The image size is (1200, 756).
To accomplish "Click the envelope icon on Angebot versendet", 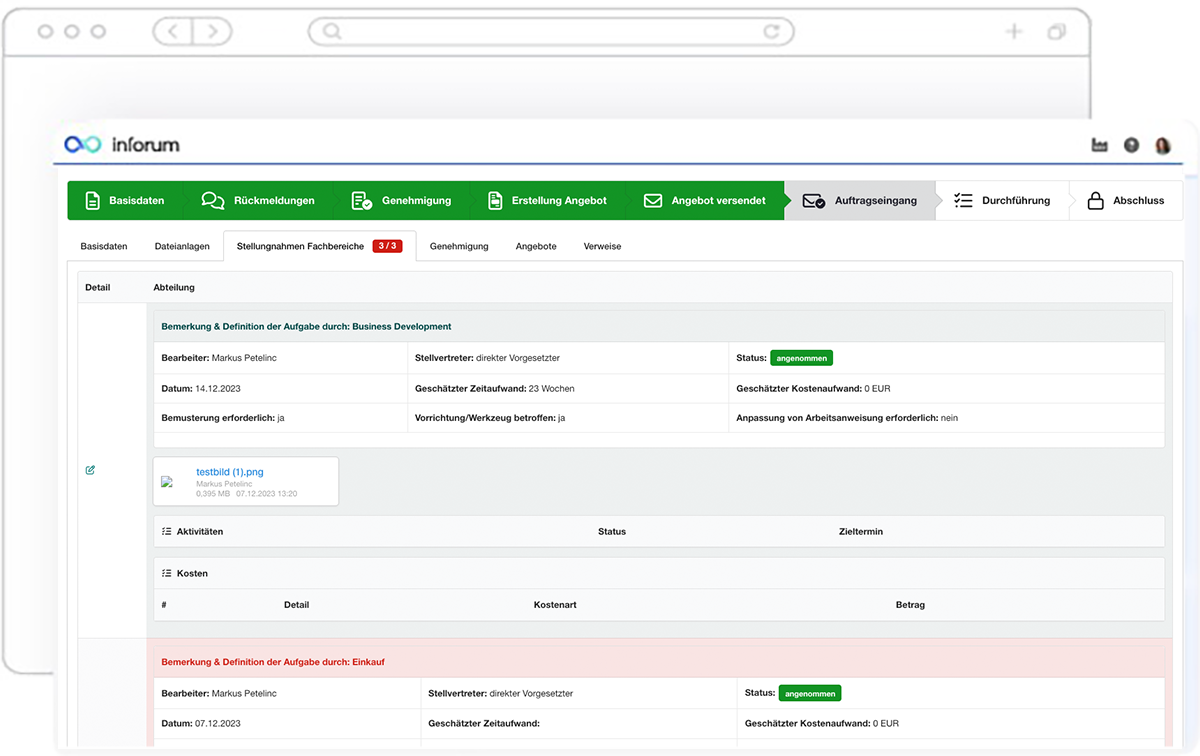I will (653, 200).
